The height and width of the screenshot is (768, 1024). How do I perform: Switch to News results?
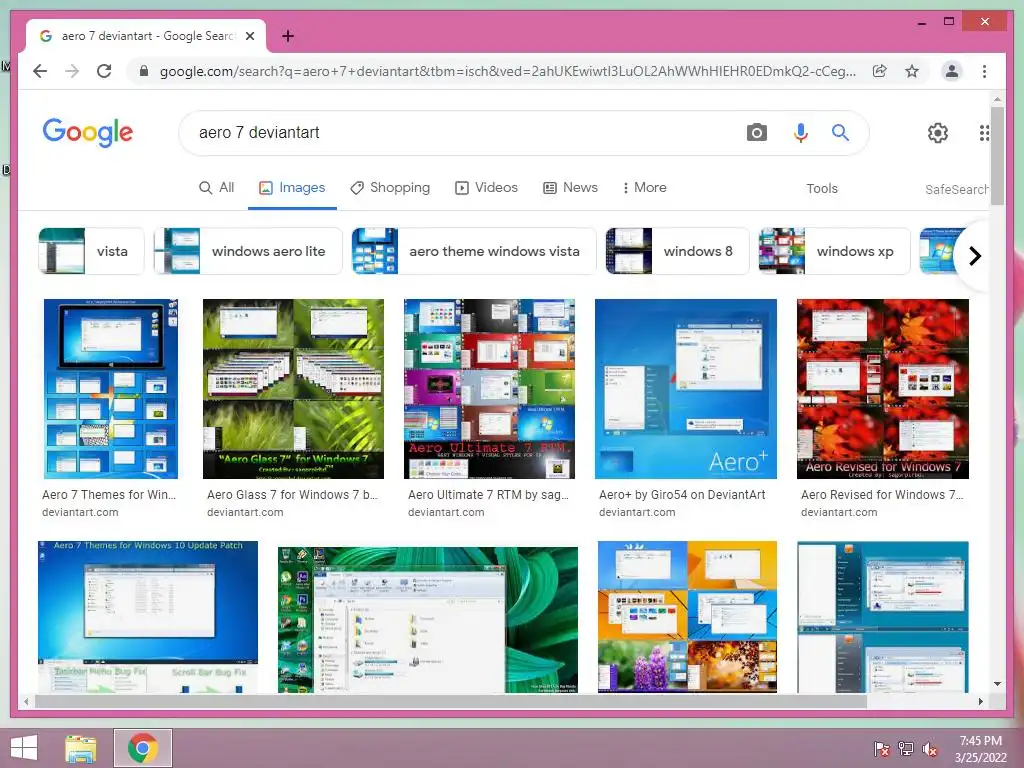click(570, 188)
